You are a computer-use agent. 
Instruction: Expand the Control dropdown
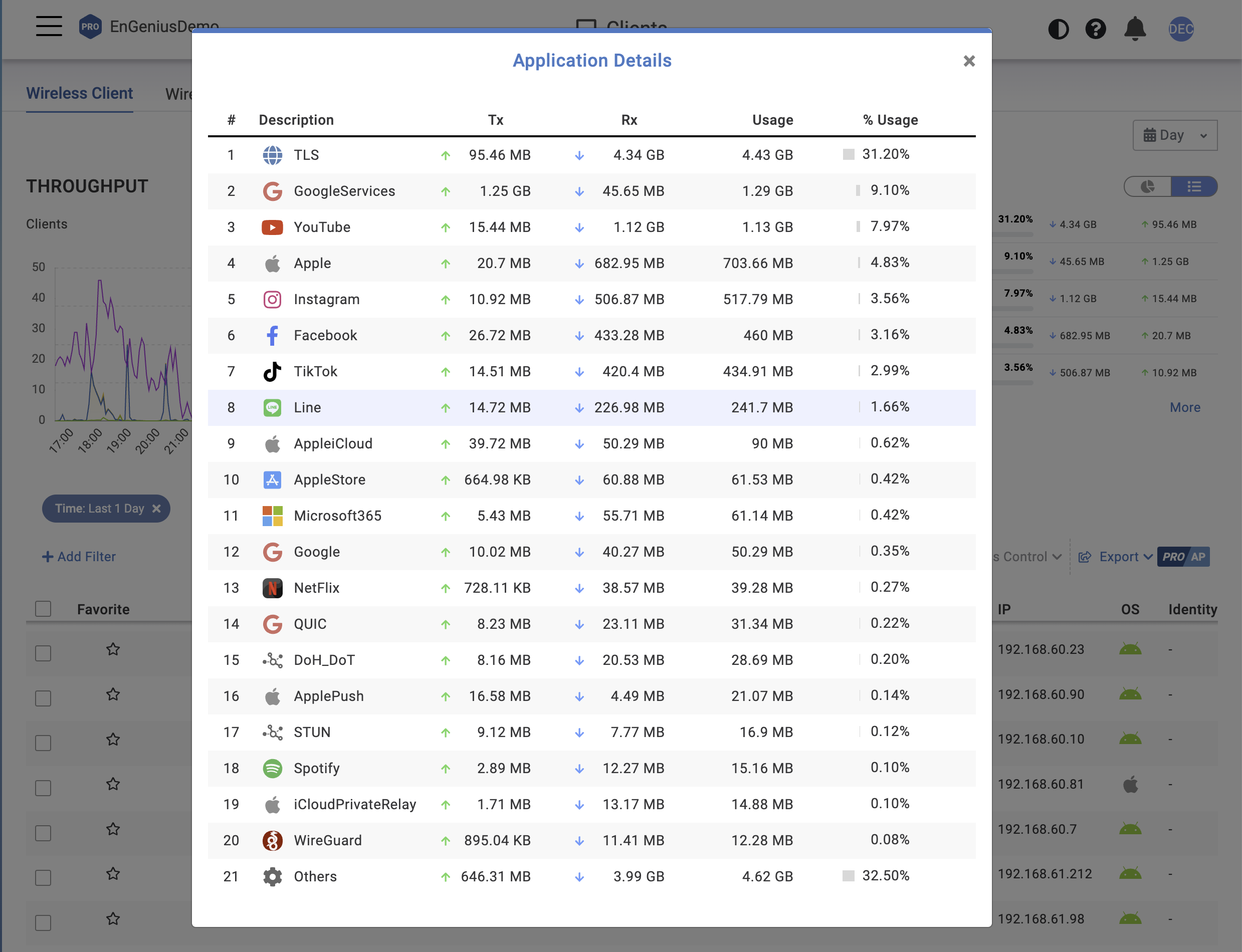coord(1027,557)
